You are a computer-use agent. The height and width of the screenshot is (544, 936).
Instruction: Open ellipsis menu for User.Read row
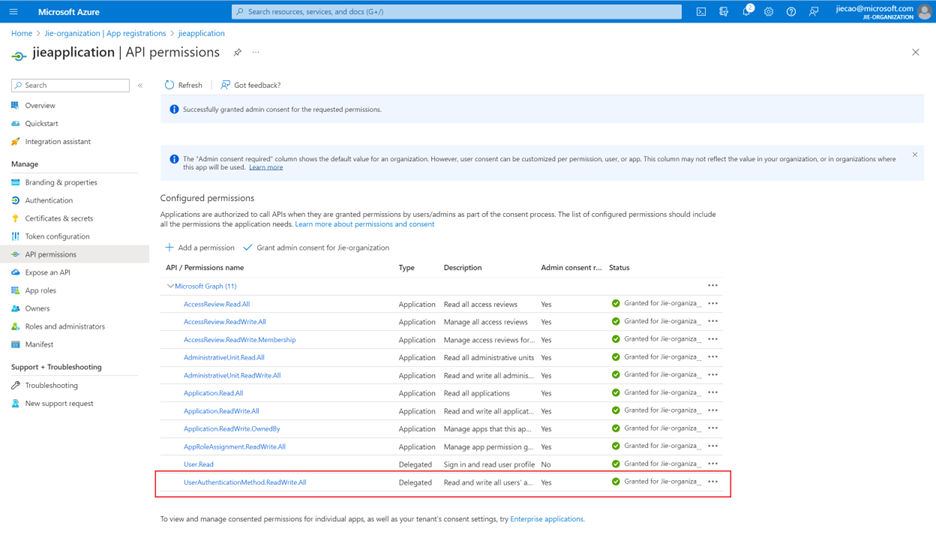(713, 464)
